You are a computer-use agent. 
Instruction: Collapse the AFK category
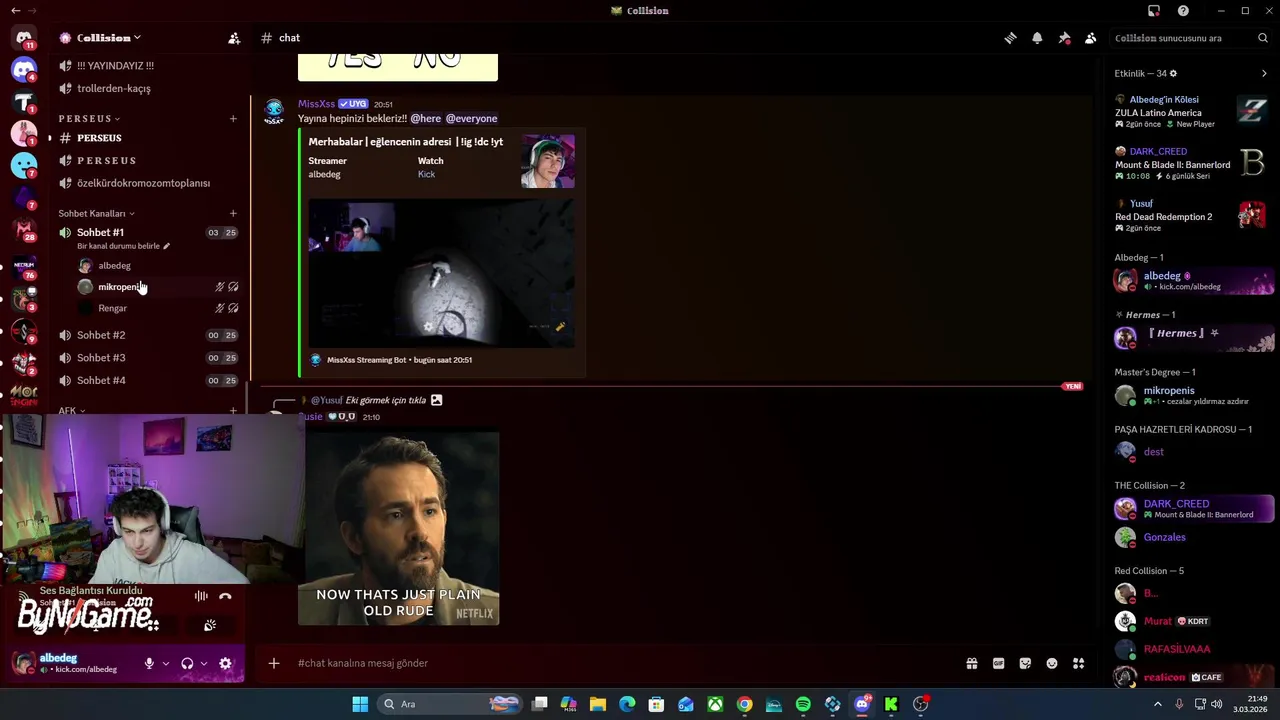[71, 411]
